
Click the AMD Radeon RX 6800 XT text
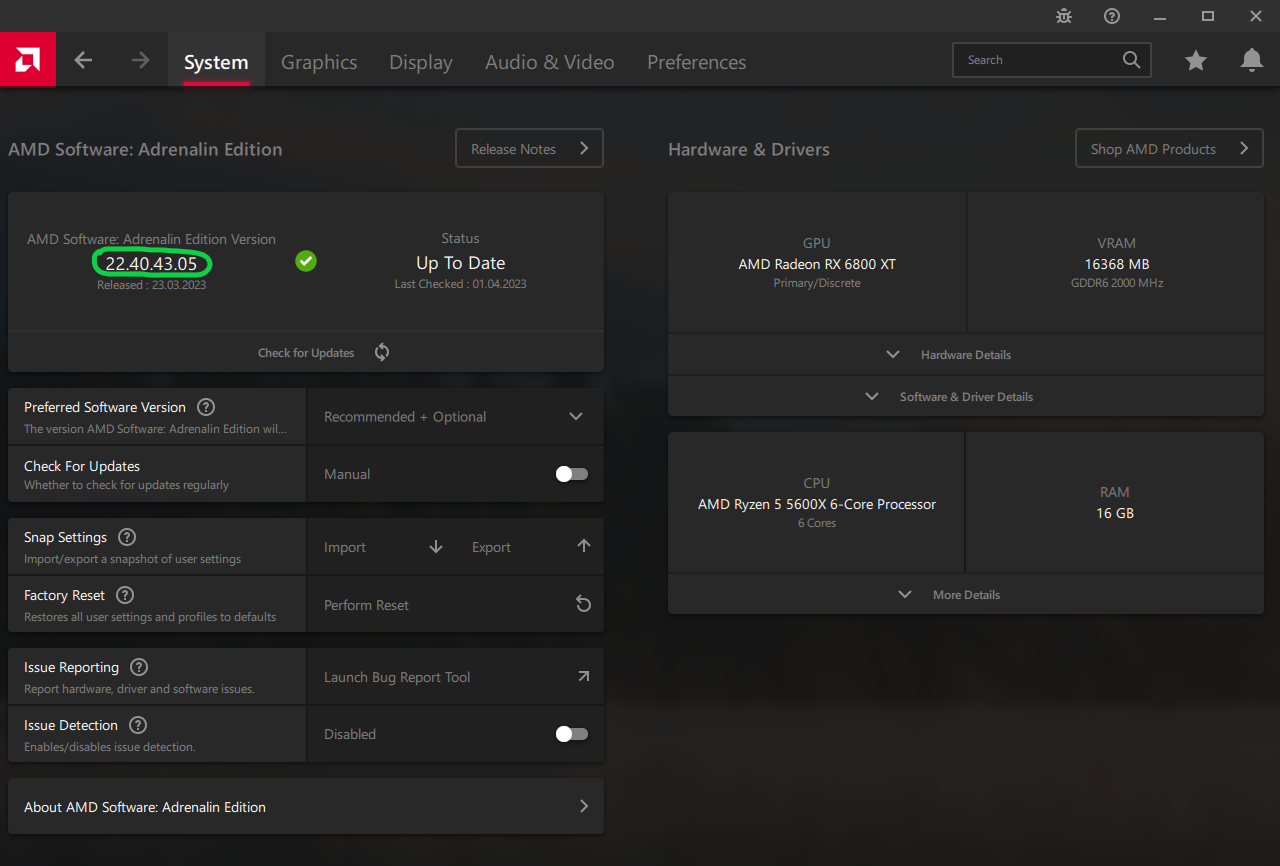[x=817, y=264]
